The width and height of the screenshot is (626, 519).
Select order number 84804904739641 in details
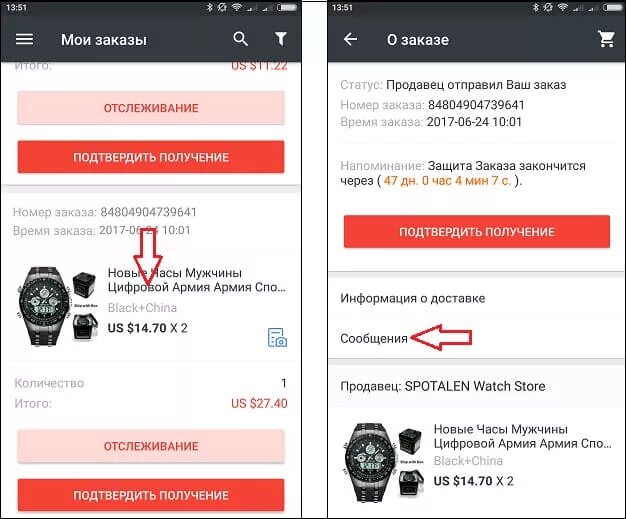coord(476,105)
